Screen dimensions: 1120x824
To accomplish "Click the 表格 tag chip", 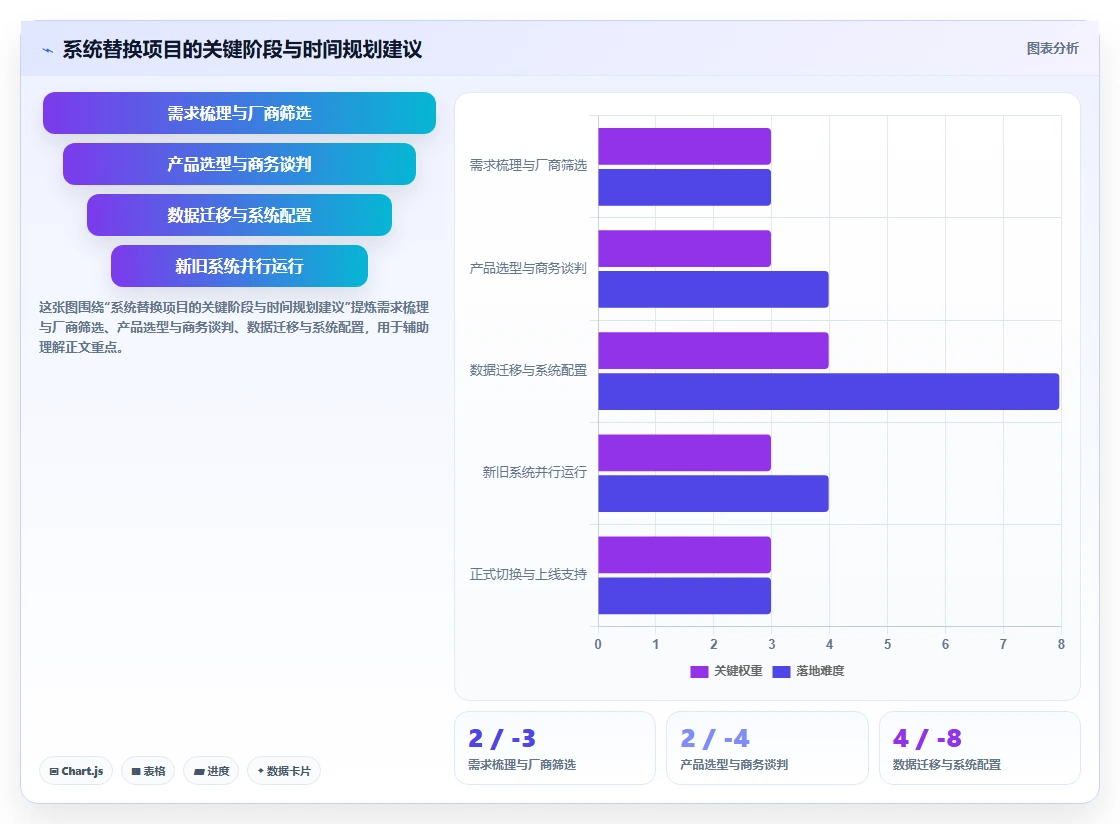I will 148,771.
